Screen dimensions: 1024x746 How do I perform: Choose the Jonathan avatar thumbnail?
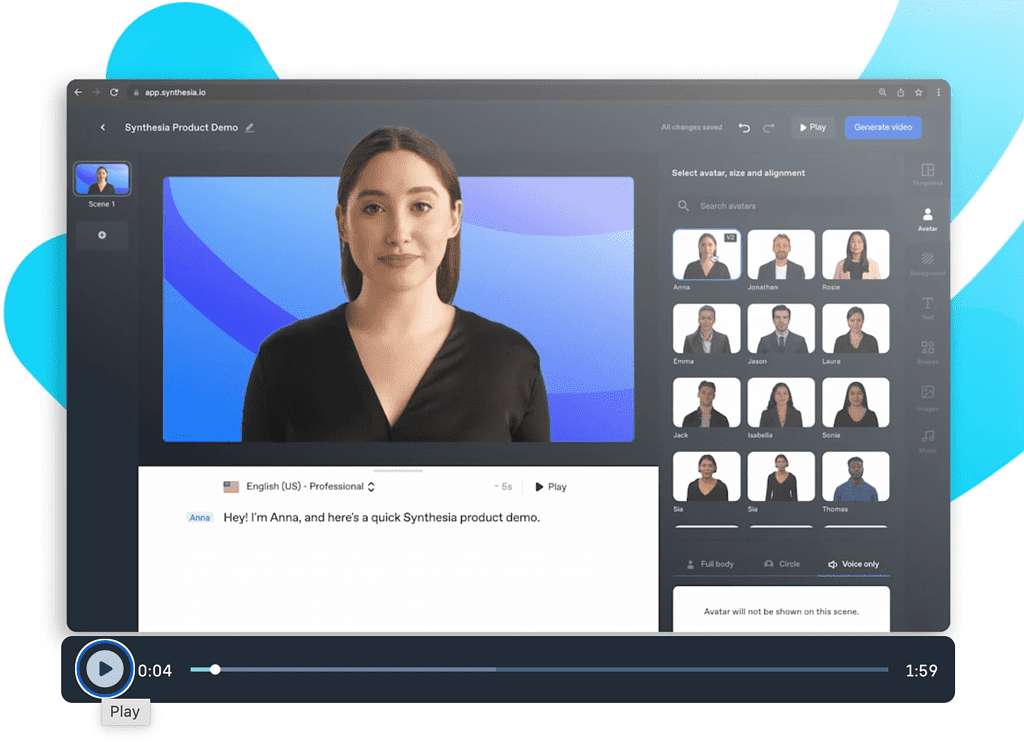tap(781, 256)
